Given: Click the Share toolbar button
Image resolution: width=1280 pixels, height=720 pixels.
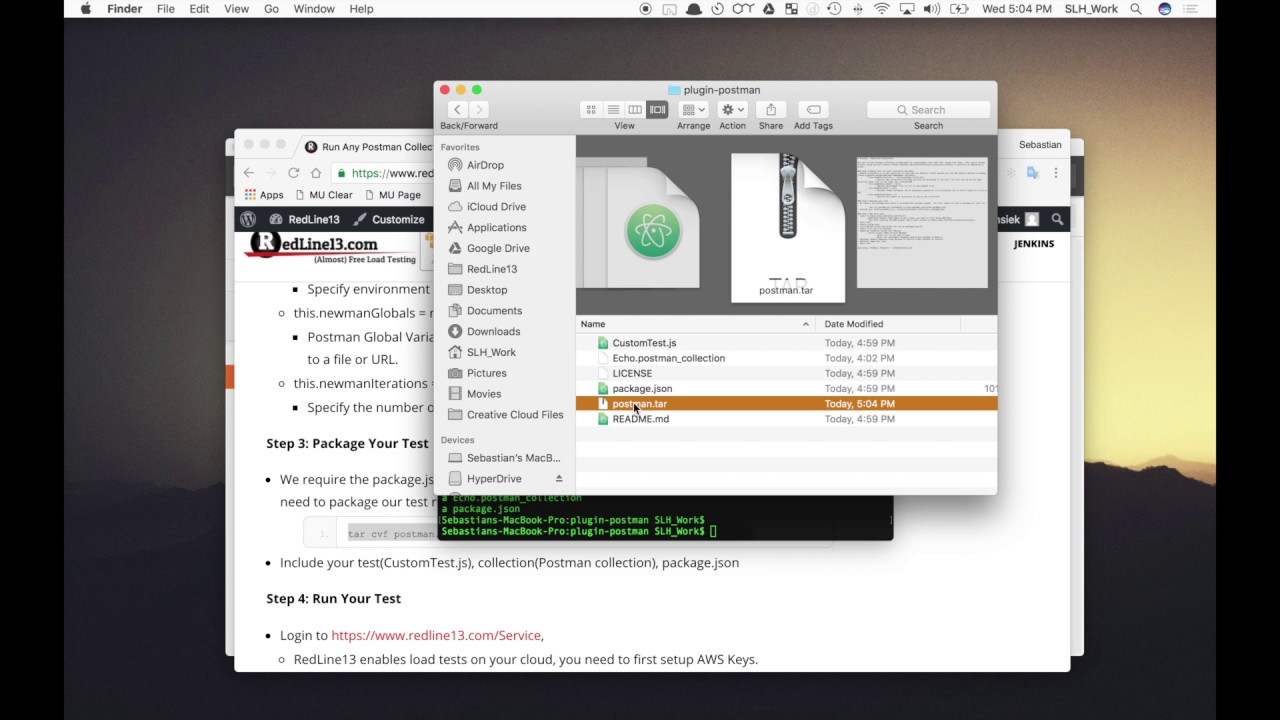Looking at the screenshot, I should (x=771, y=110).
